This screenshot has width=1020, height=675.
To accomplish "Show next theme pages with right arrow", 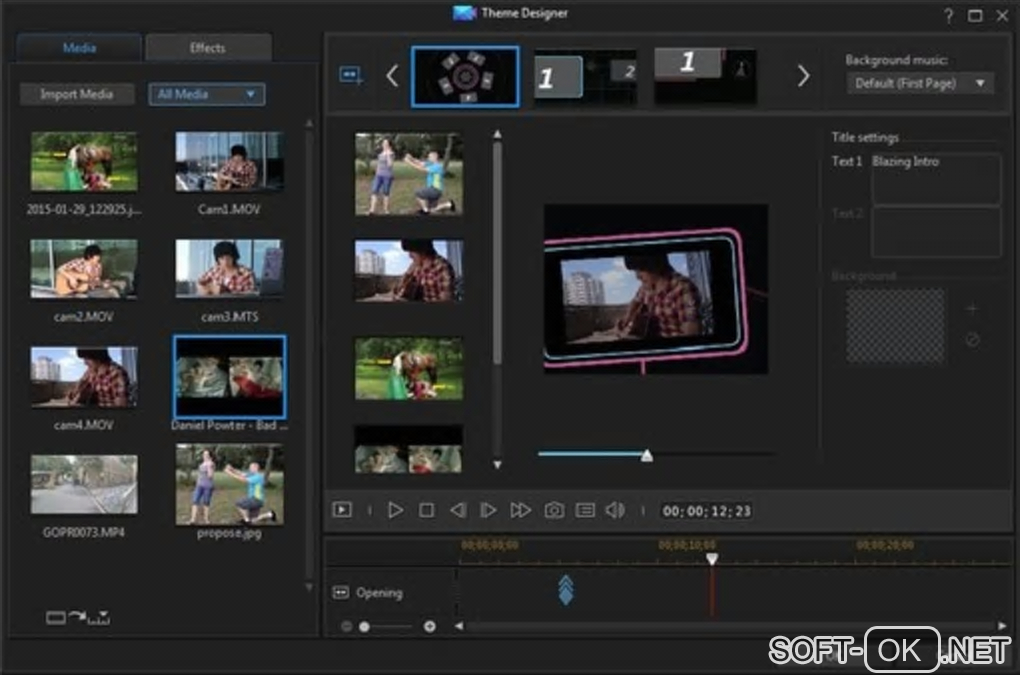I will coord(803,76).
